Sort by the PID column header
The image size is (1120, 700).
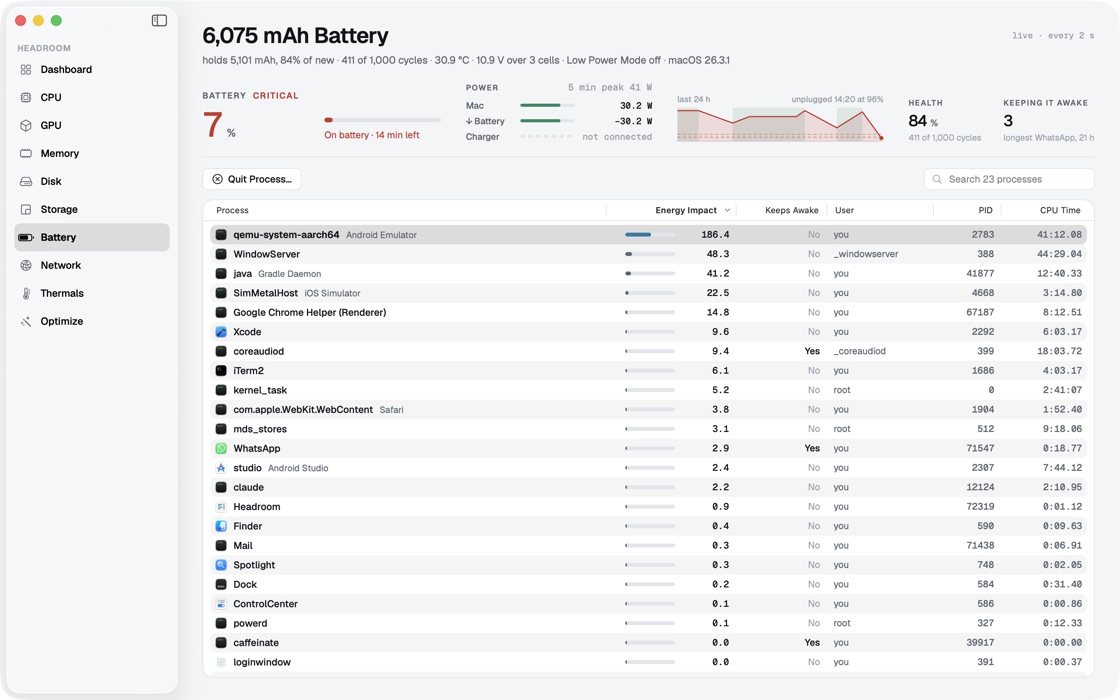coord(985,210)
